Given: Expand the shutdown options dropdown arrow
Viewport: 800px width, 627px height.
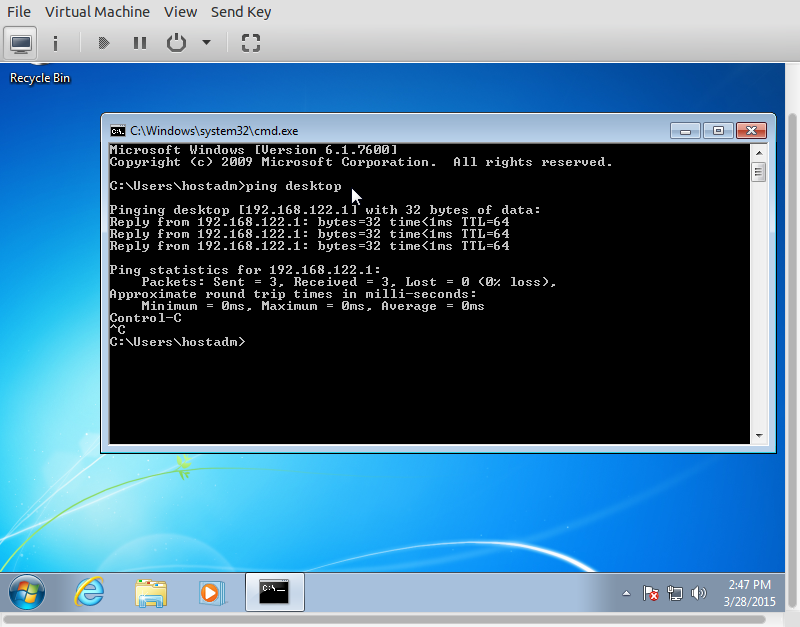Looking at the screenshot, I should point(206,43).
